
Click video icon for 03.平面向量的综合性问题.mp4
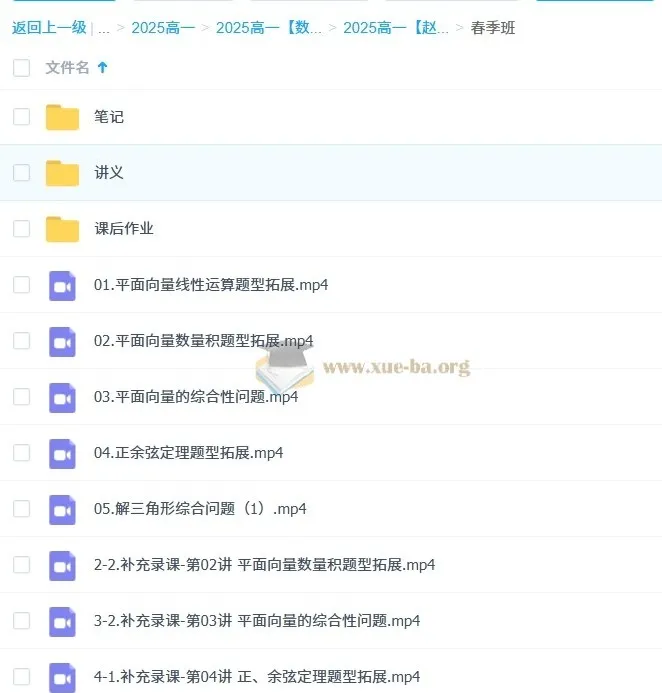(x=62, y=398)
